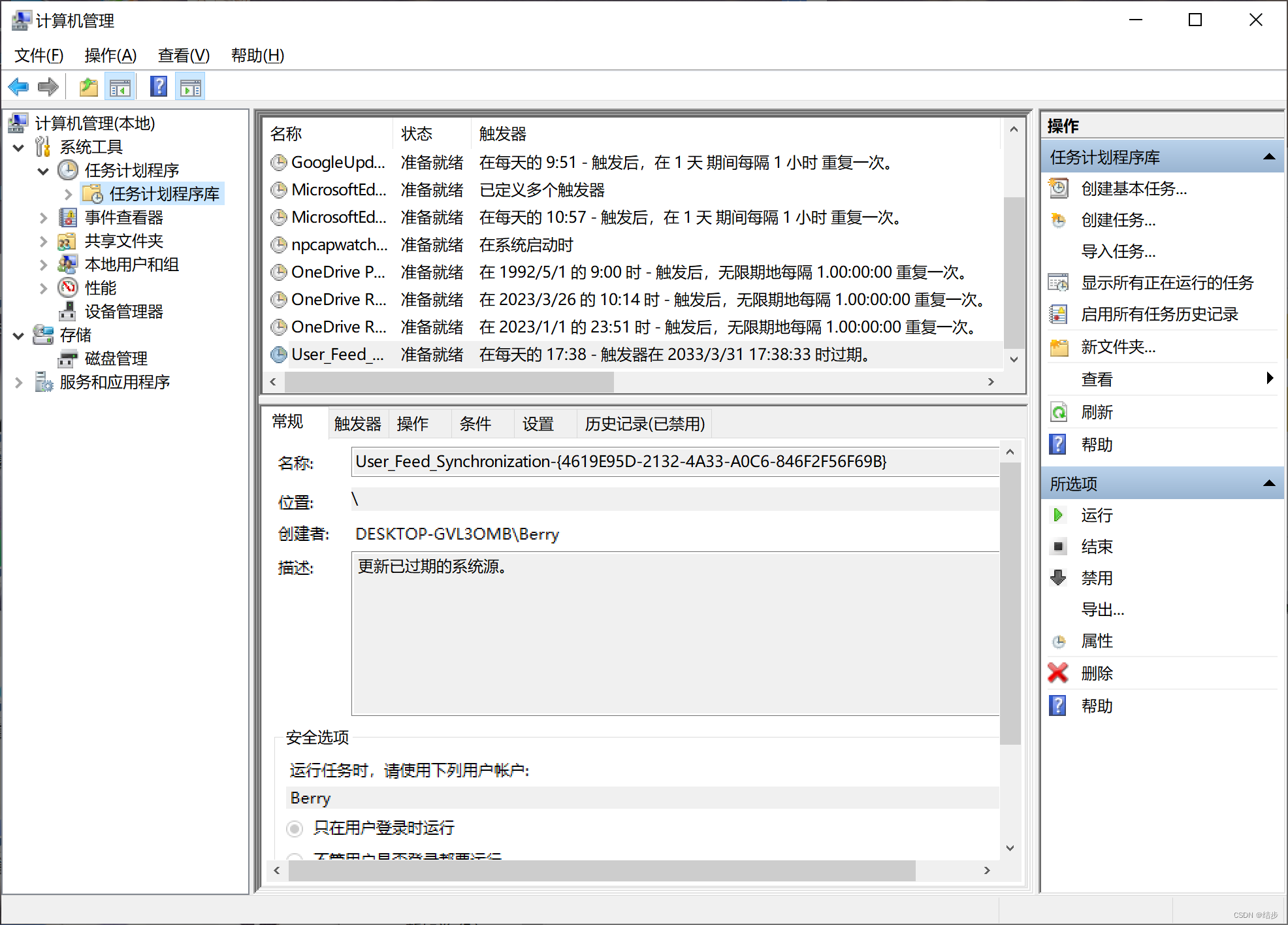Click the red X delete (删除) icon

tap(1057, 673)
